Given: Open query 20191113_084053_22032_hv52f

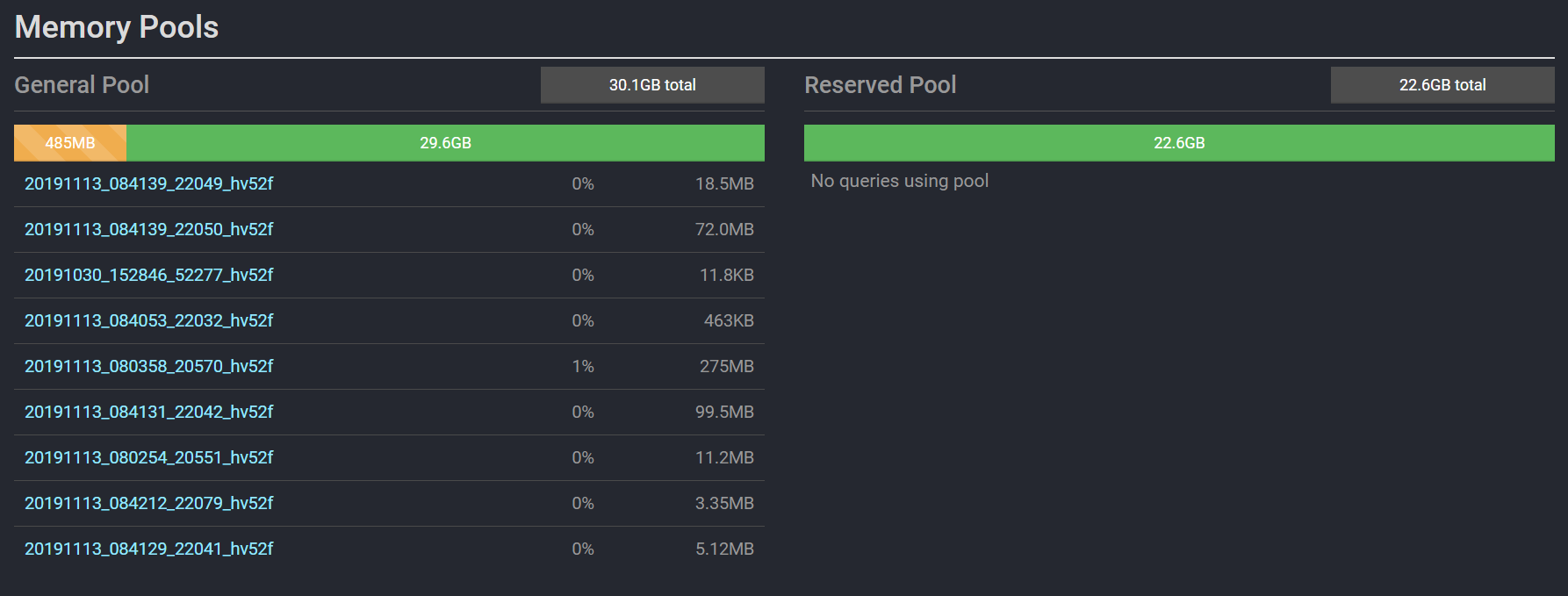Looking at the screenshot, I should click(x=148, y=320).
